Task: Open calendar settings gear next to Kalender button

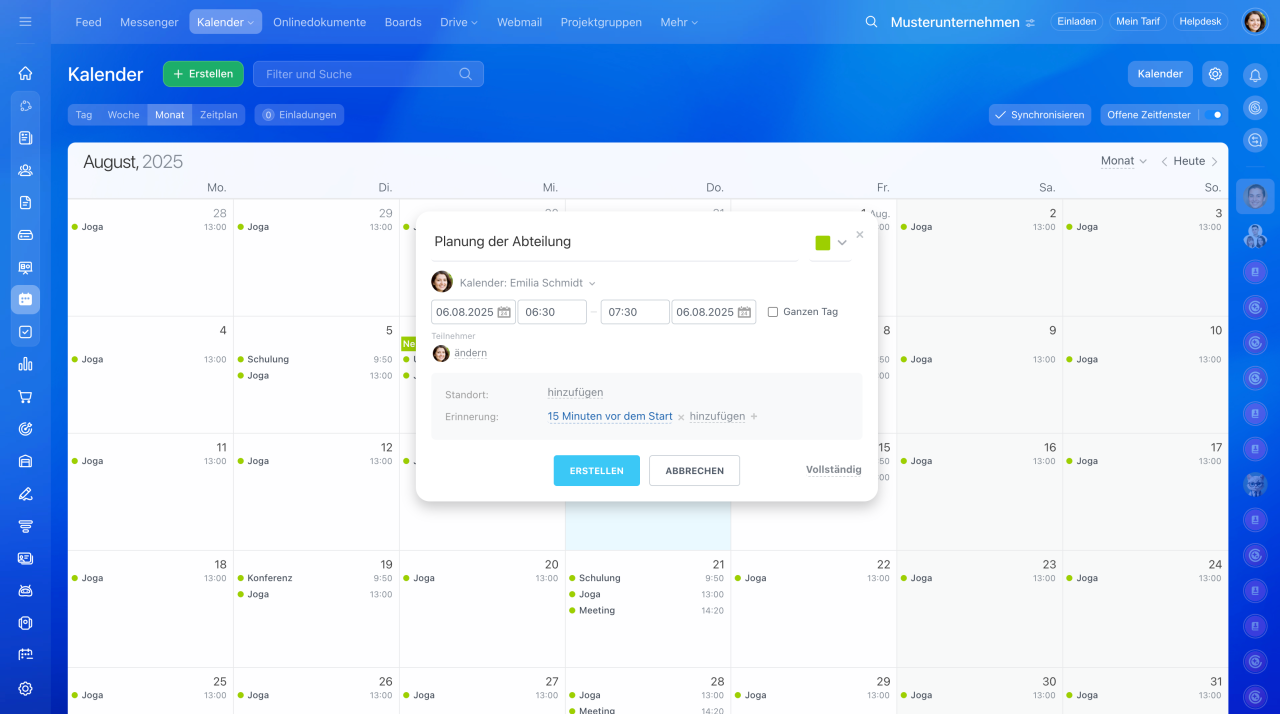Action: (1215, 73)
